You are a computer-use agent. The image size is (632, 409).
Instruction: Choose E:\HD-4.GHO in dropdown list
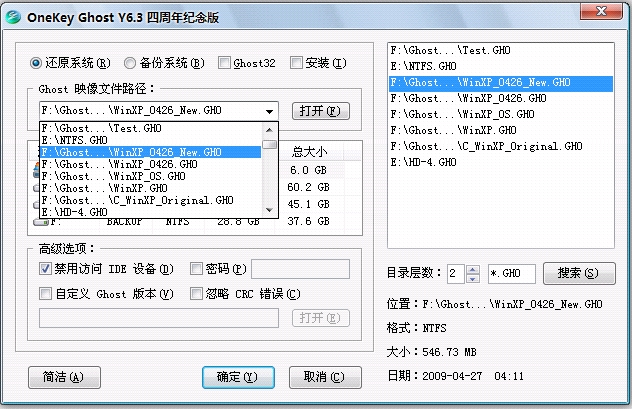pyautogui.click(x=151, y=212)
